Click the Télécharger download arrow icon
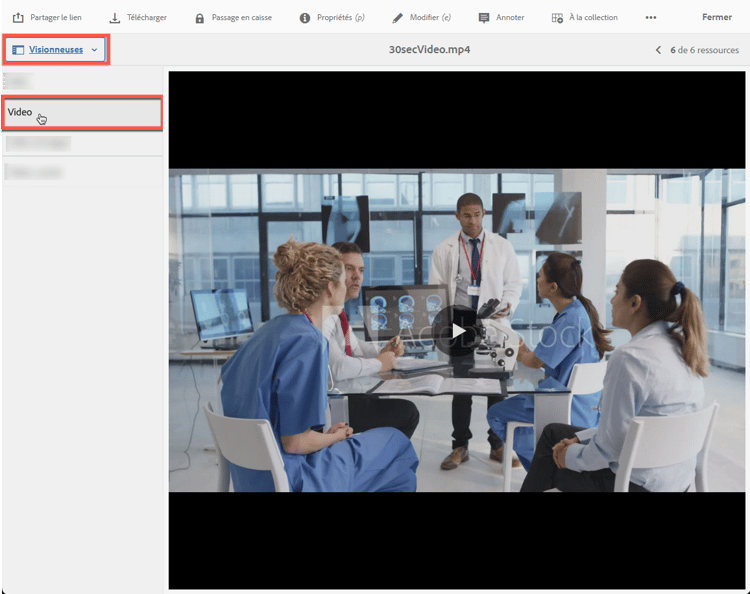The image size is (750, 594). (x=115, y=18)
